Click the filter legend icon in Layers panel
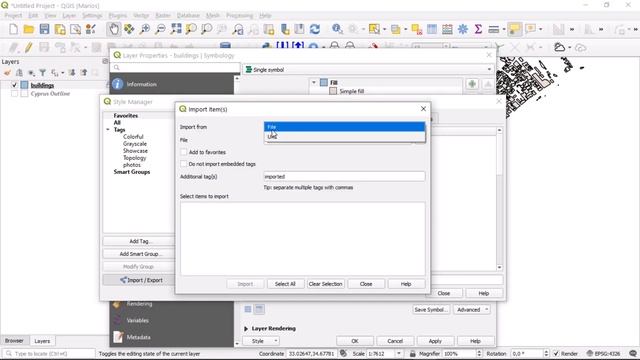The height and width of the screenshot is (360, 640). (x=42, y=73)
